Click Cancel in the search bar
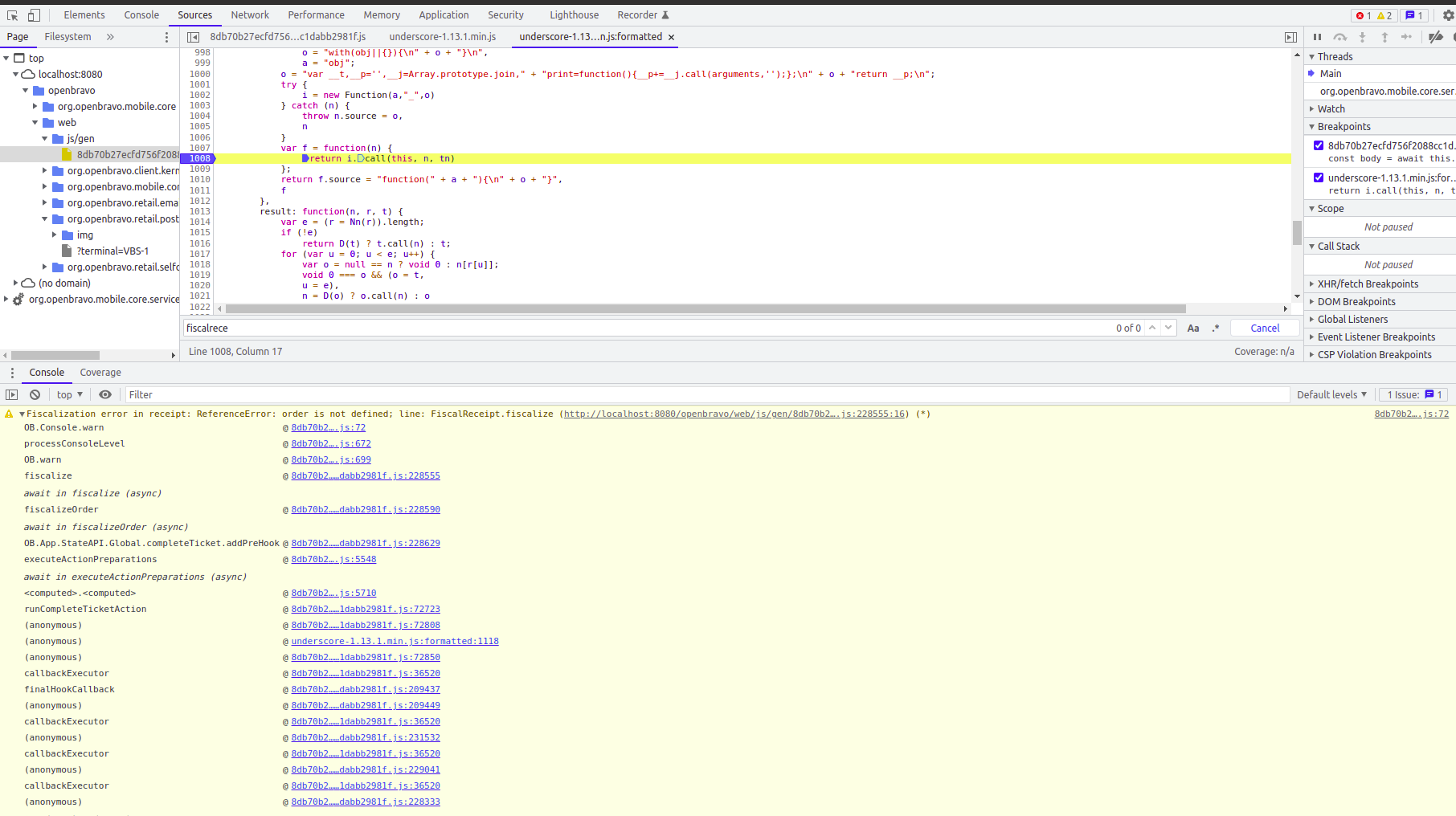Screen dimensions: 1456x816 (x=1264, y=328)
